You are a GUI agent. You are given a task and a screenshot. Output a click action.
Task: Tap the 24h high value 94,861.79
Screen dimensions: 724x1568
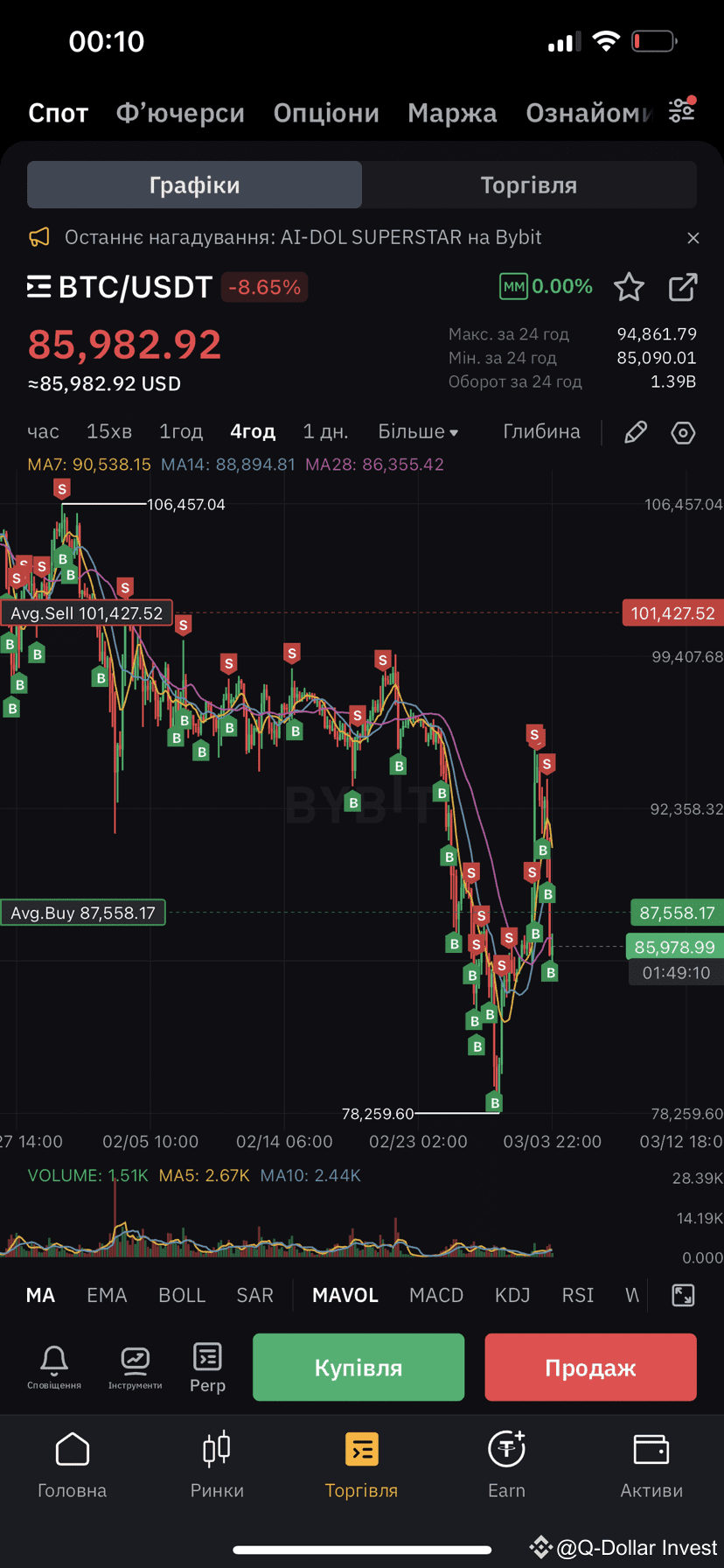coord(657,334)
